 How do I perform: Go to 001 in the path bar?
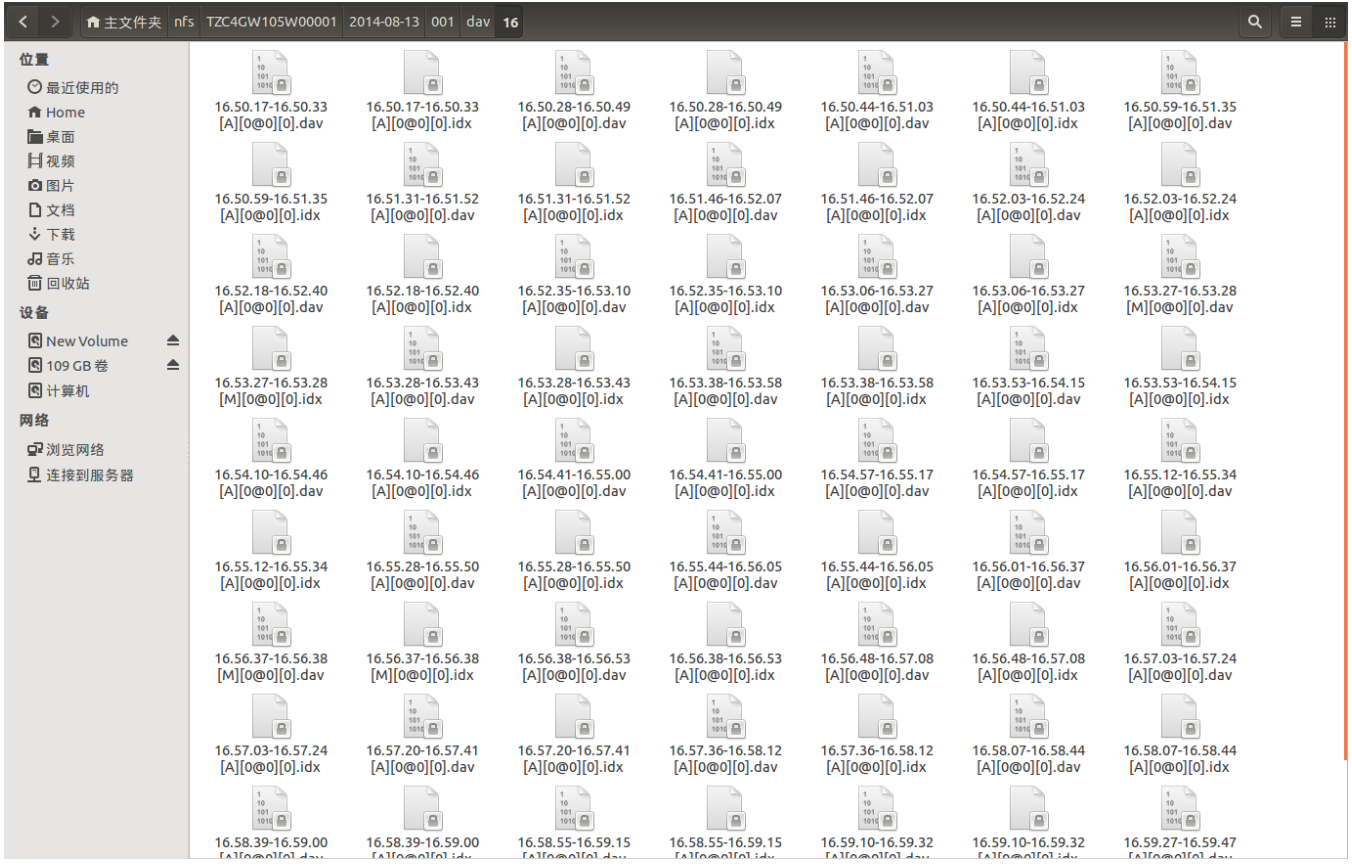[442, 22]
